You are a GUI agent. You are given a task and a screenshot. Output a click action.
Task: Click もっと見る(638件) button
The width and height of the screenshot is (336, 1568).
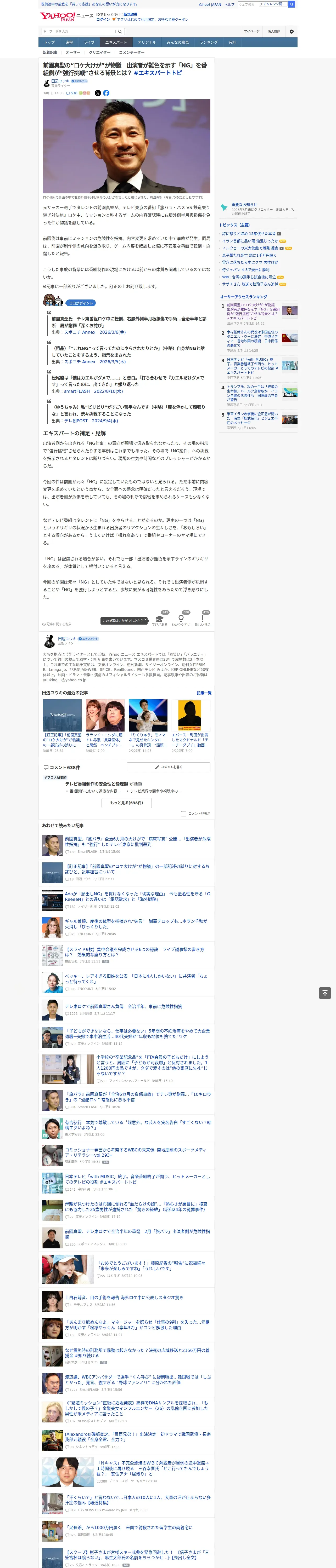click(x=127, y=803)
